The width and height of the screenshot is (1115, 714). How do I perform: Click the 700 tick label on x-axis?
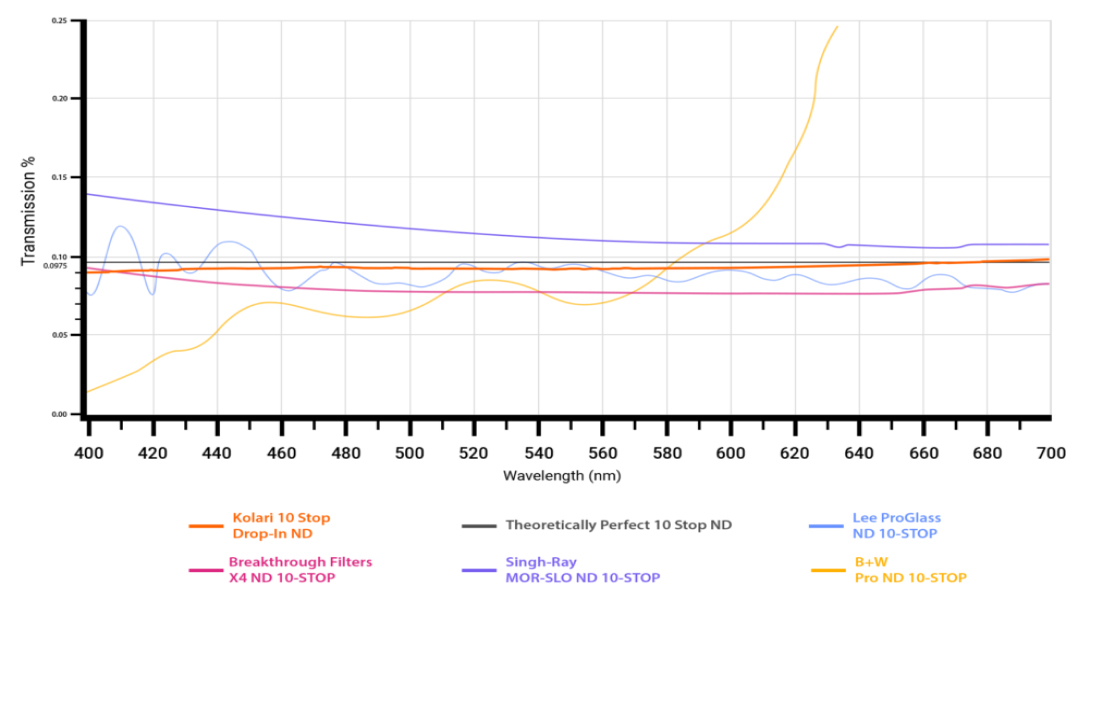point(1051,453)
